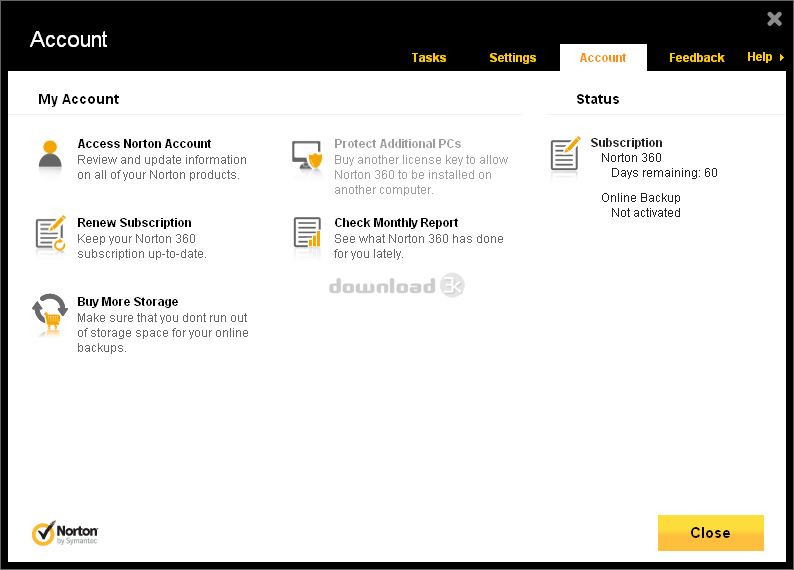Open the Help menu
The width and height of the screenshot is (794, 570).
coord(760,57)
